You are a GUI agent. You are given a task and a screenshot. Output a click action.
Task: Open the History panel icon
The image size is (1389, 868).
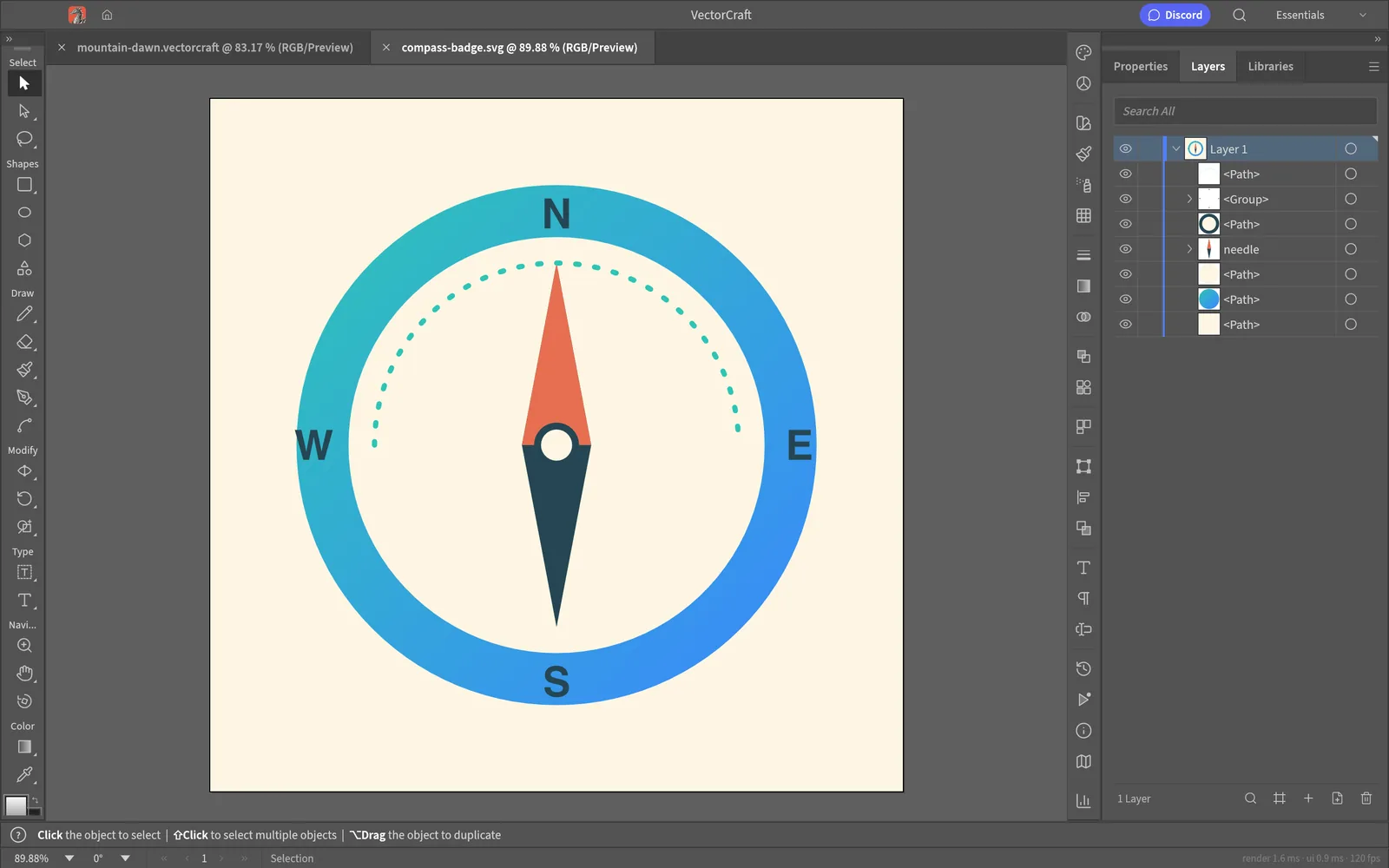tap(1083, 668)
